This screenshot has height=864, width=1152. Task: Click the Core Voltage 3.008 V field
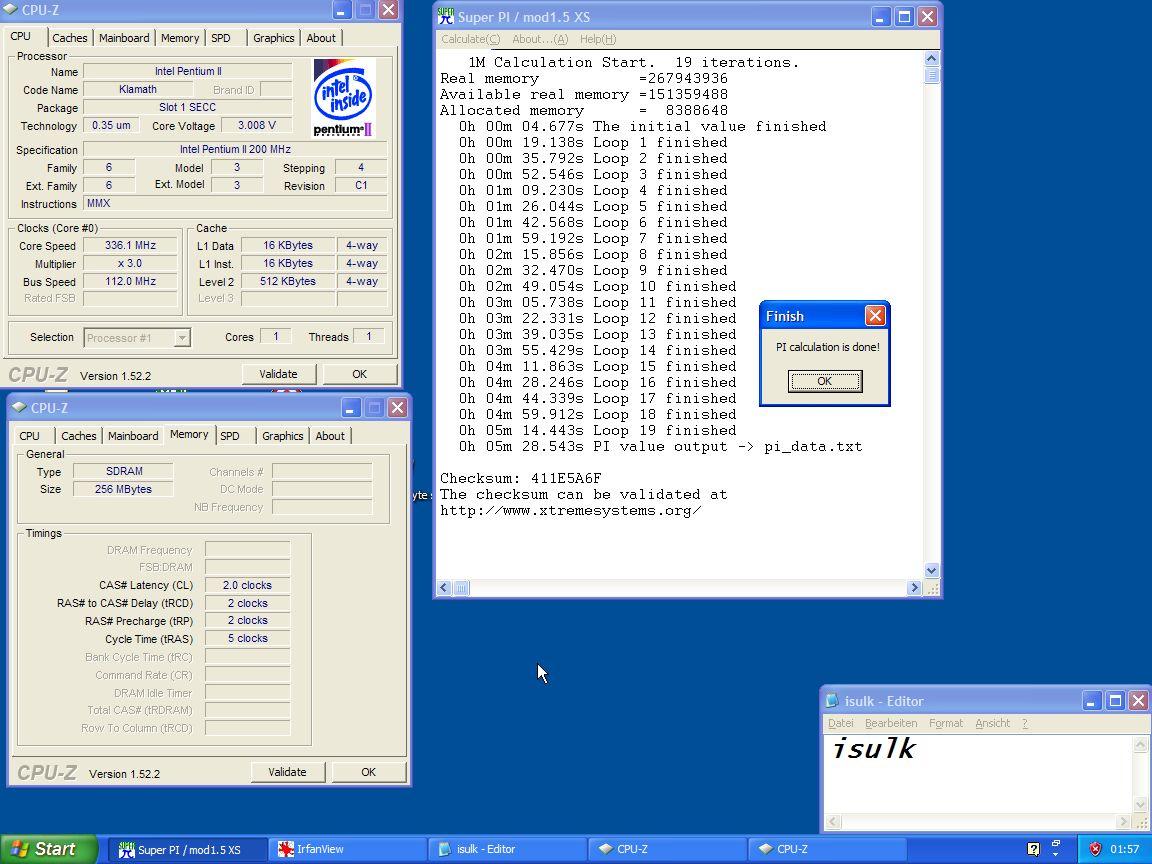pos(256,126)
